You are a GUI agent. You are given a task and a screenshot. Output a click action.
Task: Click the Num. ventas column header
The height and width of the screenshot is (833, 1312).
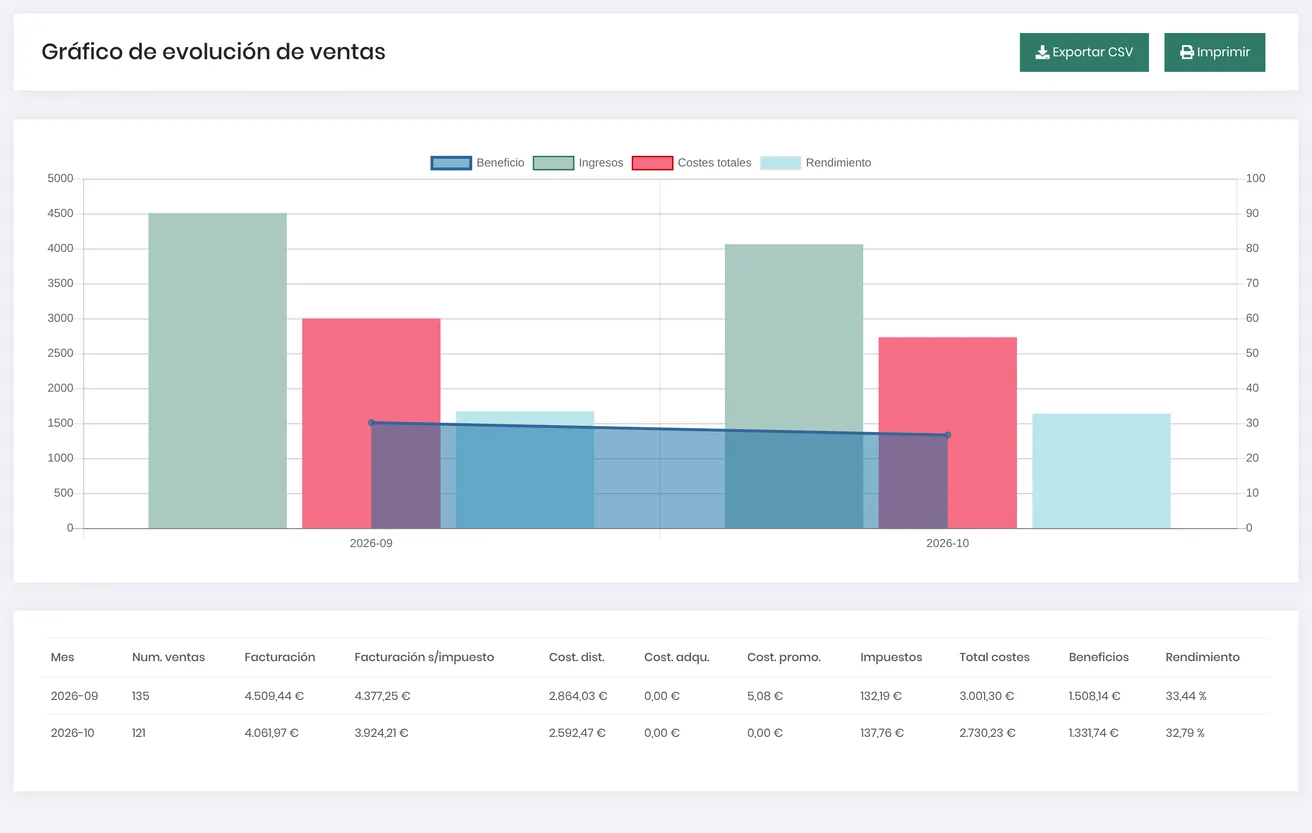click(x=168, y=657)
